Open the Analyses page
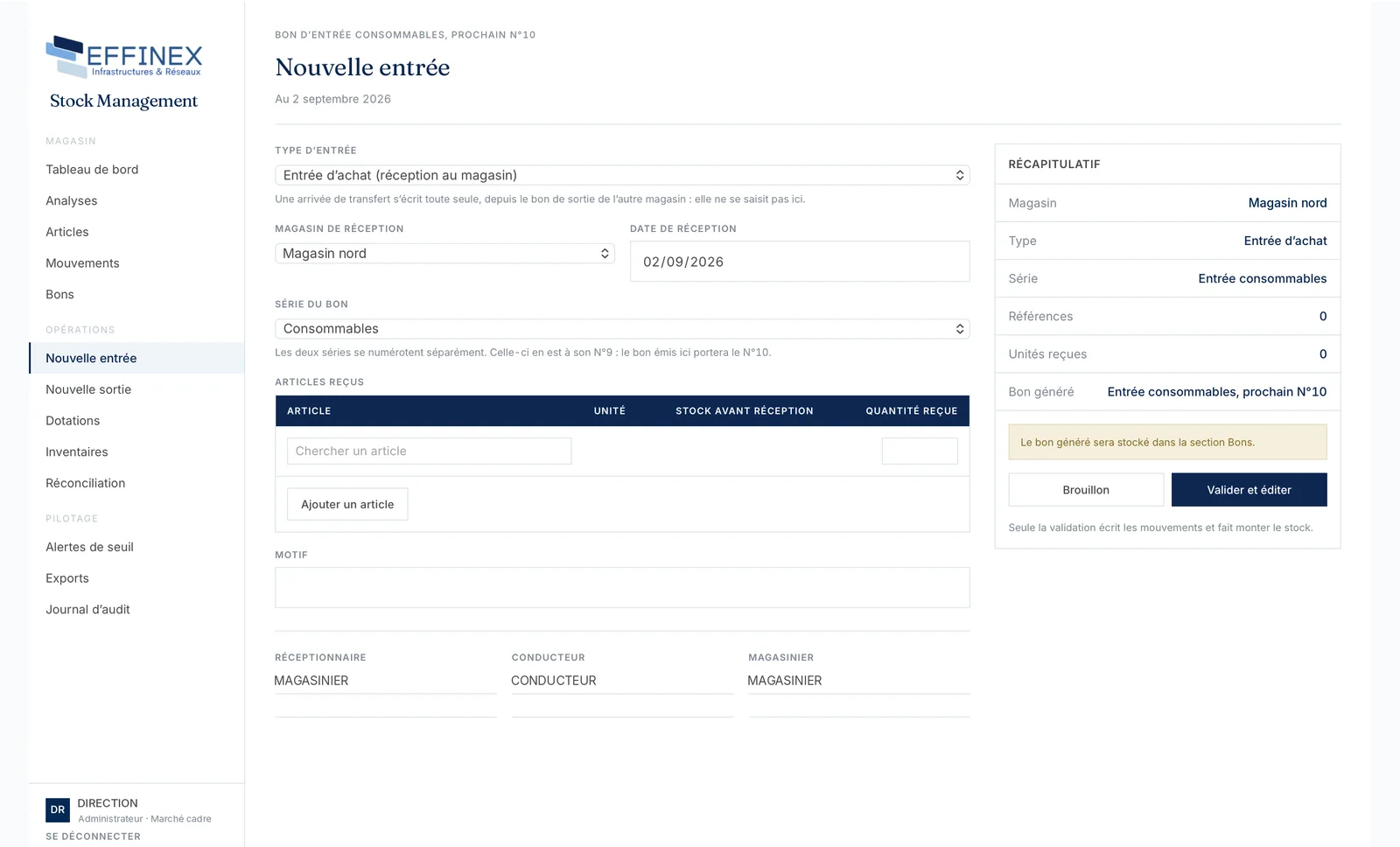Viewport: 1400px width, 847px height. (x=72, y=201)
